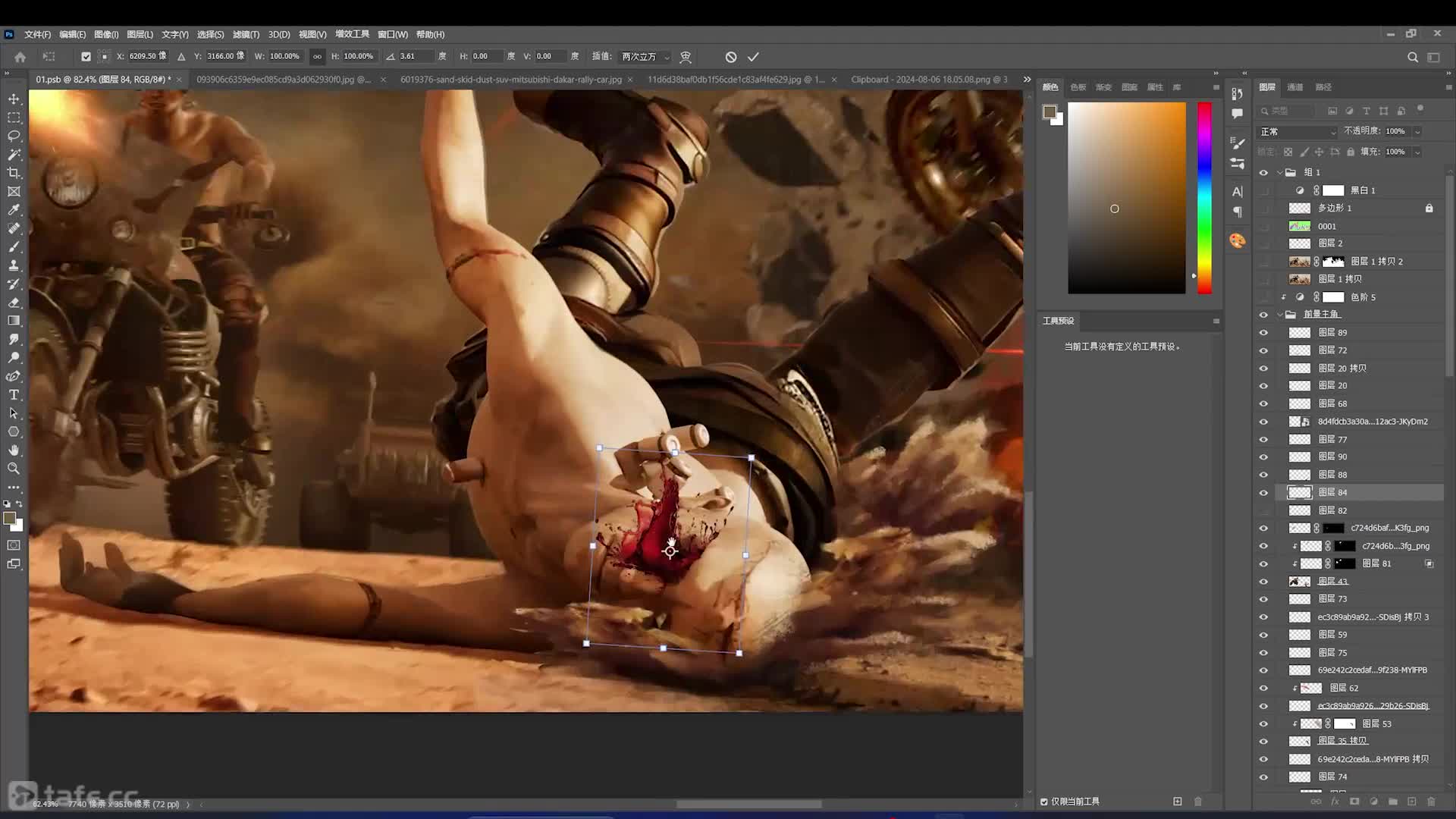Image resolution: width=1456 pixels, height=819 pixels.
Task: Switch to the 色板 tab
Action: (x=1078, y=87)
